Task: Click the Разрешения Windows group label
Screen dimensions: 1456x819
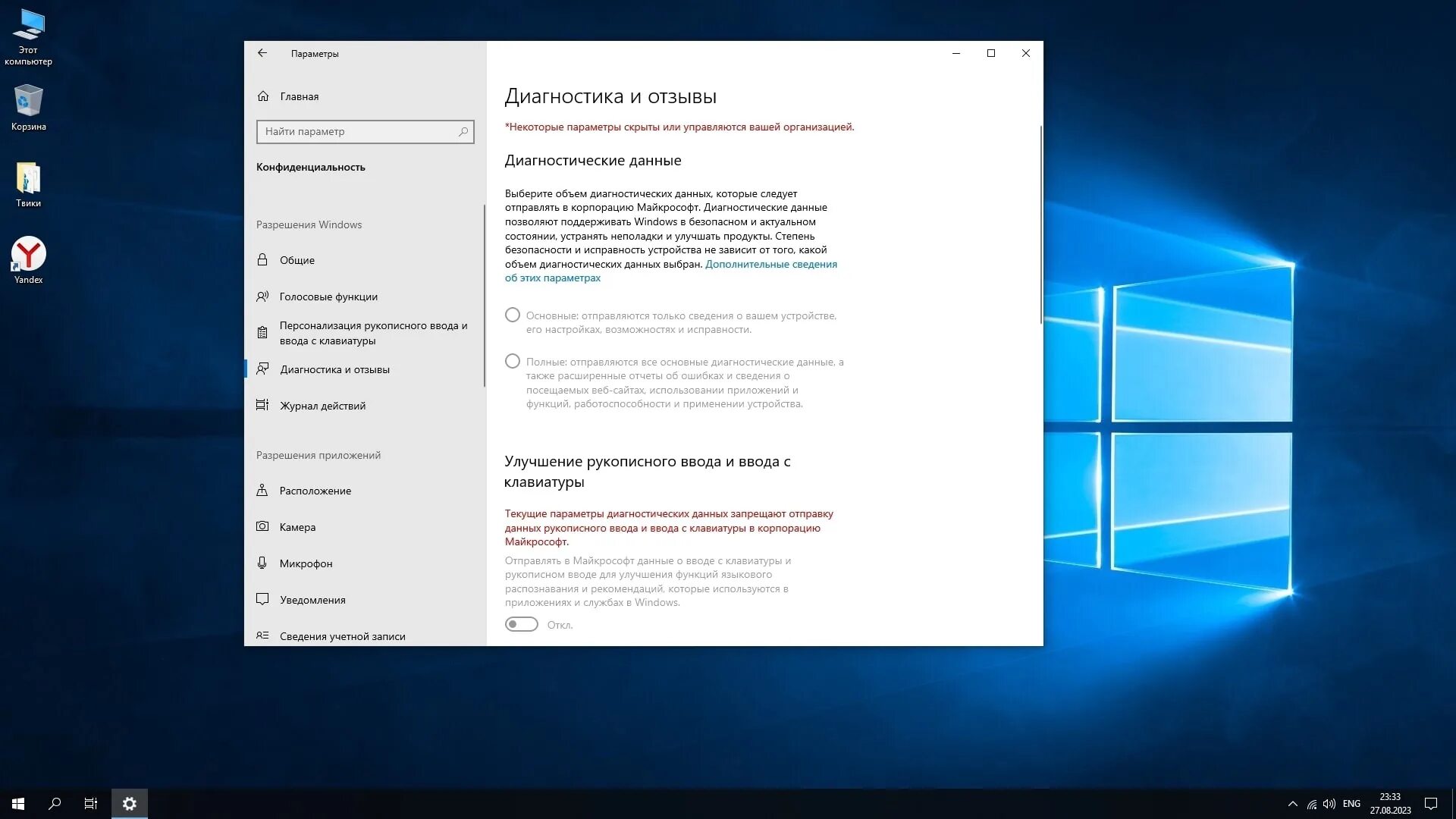Action: pyautogui.click(x=309, y=224)
